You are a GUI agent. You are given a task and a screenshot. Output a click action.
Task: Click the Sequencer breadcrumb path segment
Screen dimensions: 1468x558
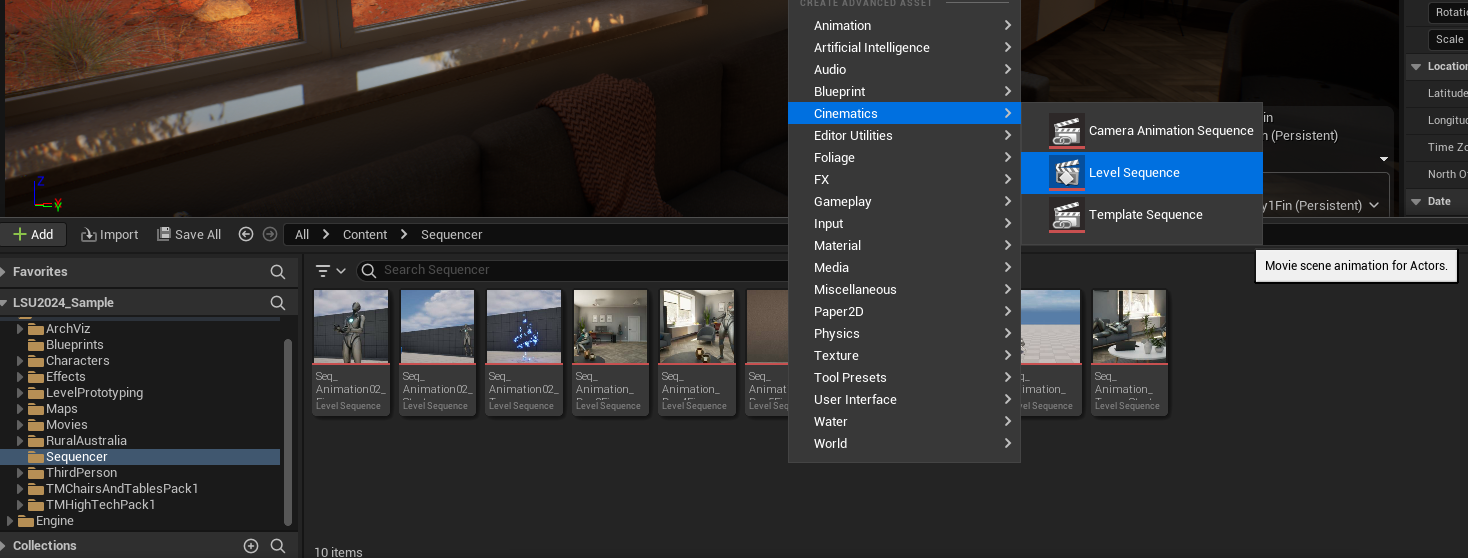(x=452, y=234)
